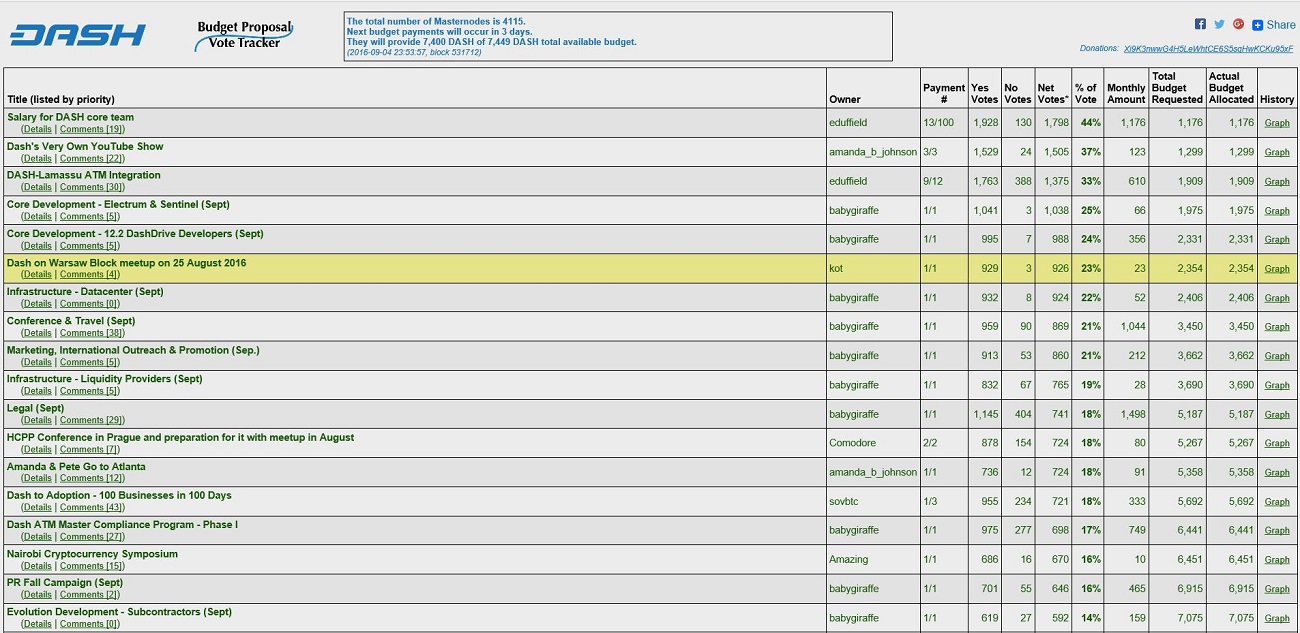
Task: Open Comments for Legal (Sept)
Action: pos(92,420)
